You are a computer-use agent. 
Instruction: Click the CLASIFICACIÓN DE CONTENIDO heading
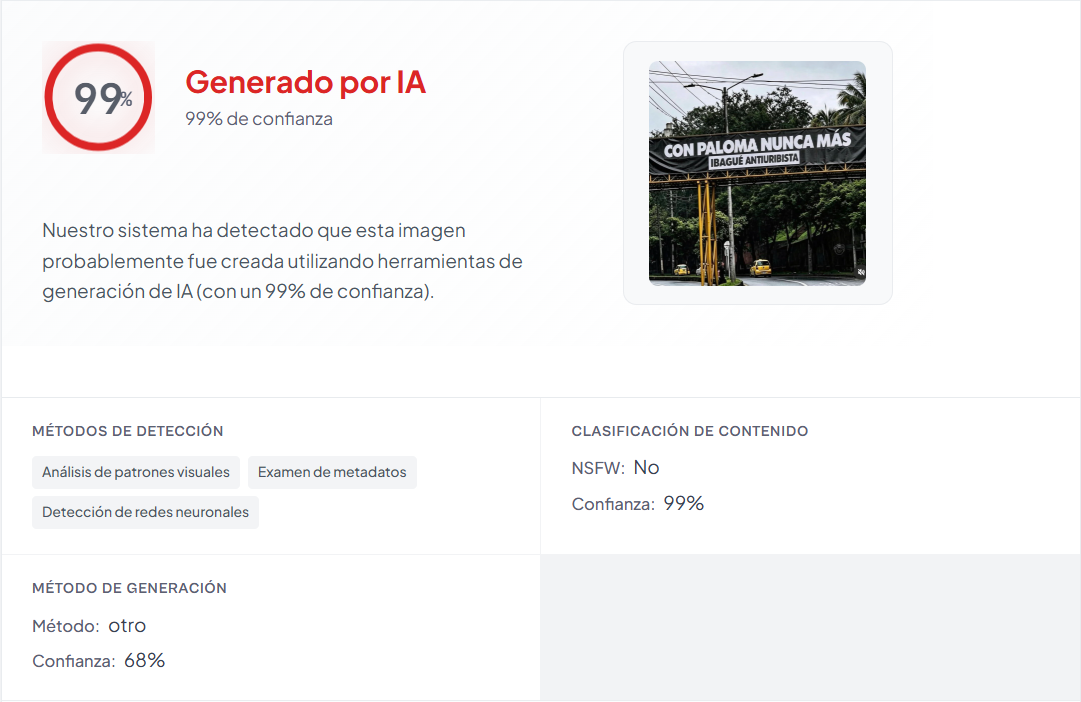tap(689, 431)
